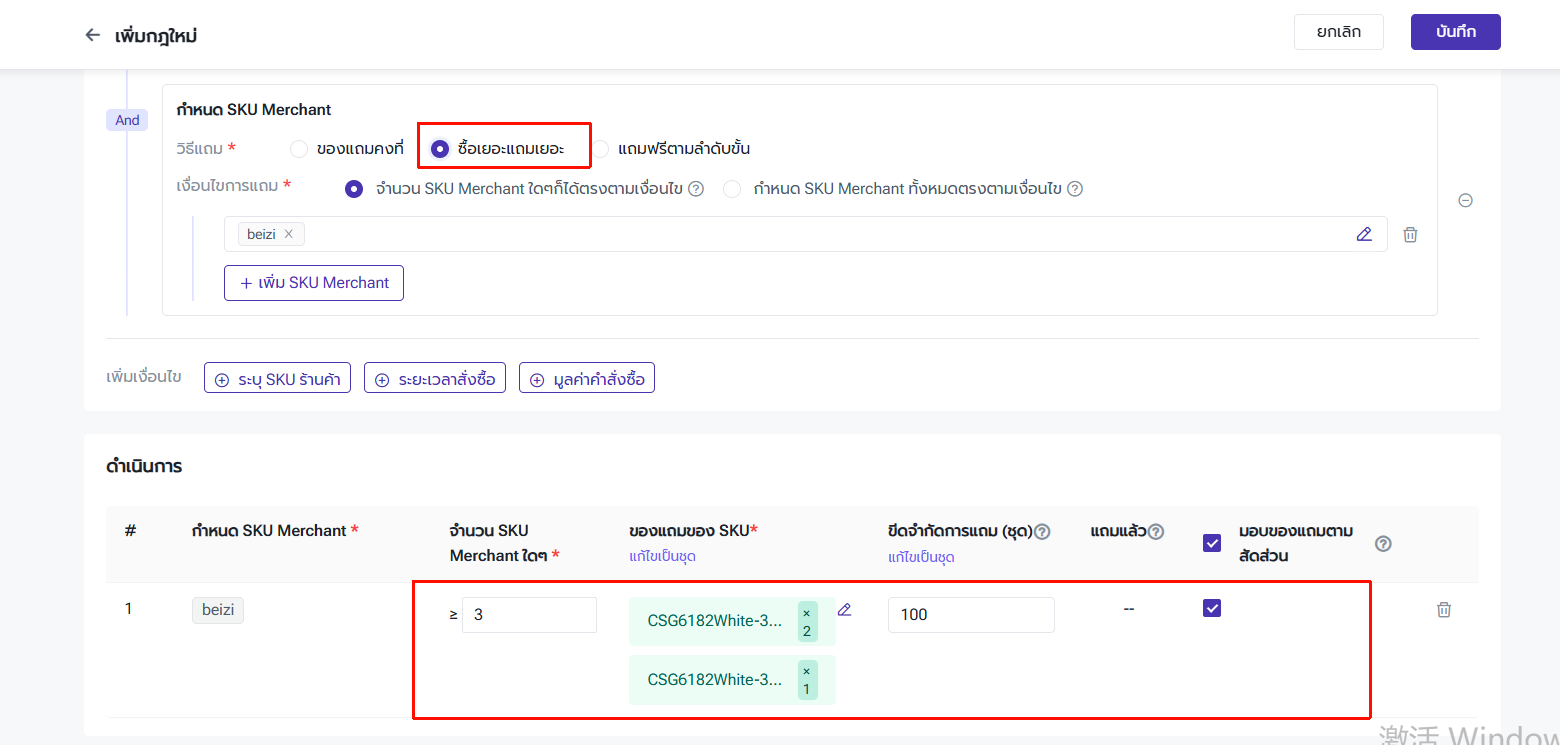
Task: Click the pencil edit icon in beizi SKU field
Action: pyautogui.click(x=1364, y=234)
